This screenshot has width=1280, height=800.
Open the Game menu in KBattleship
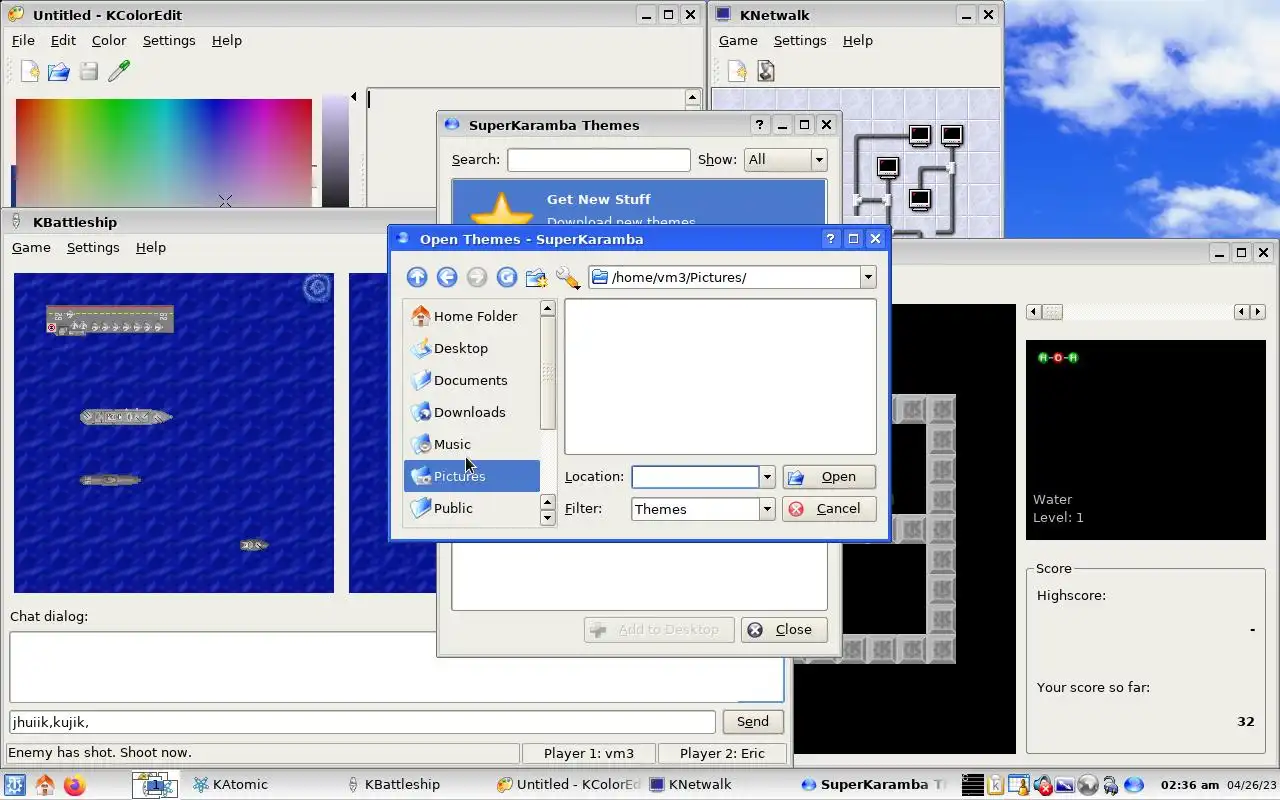pyautogui.click(x=31, y=248)
